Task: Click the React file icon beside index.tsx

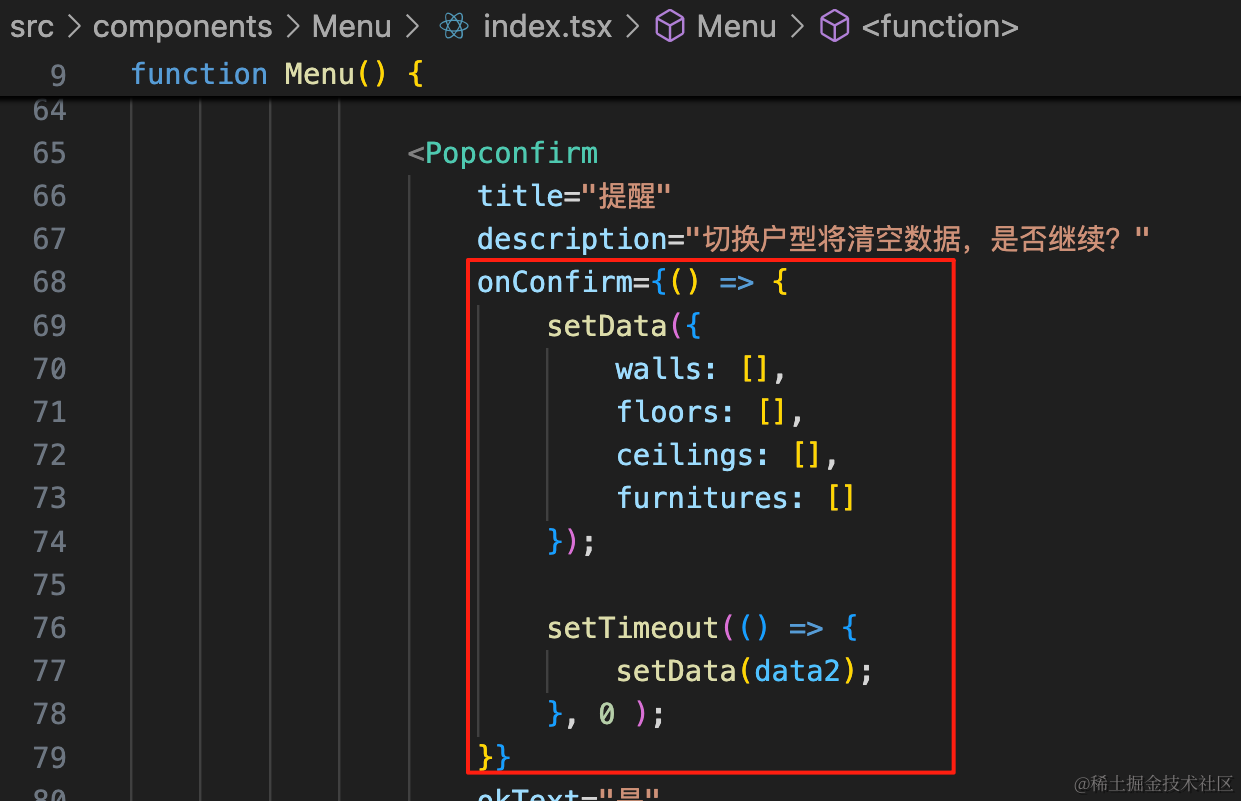Action: pyautogui.click(x=454, y=27)
